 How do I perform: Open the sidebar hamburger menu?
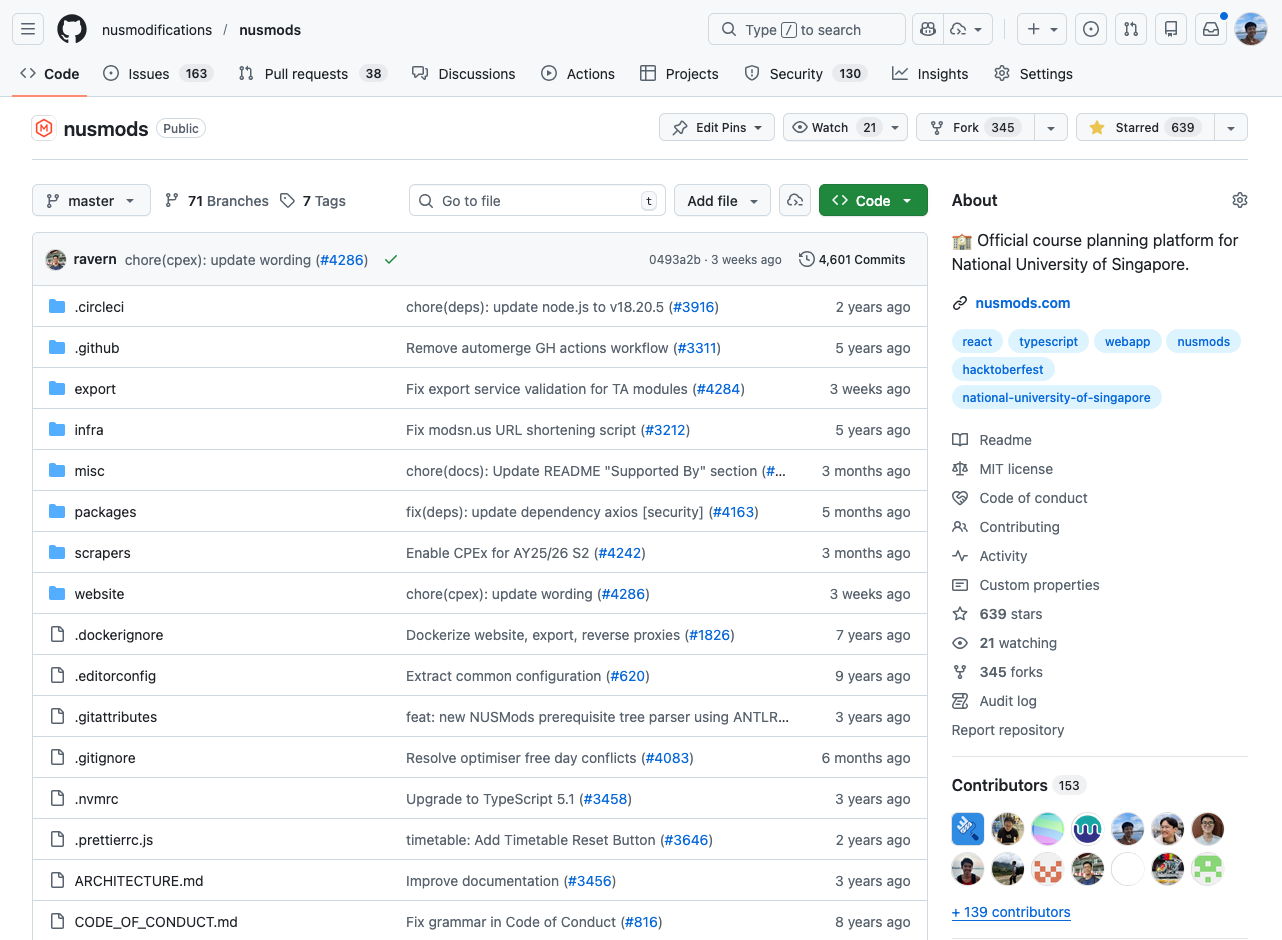(27, 29)
